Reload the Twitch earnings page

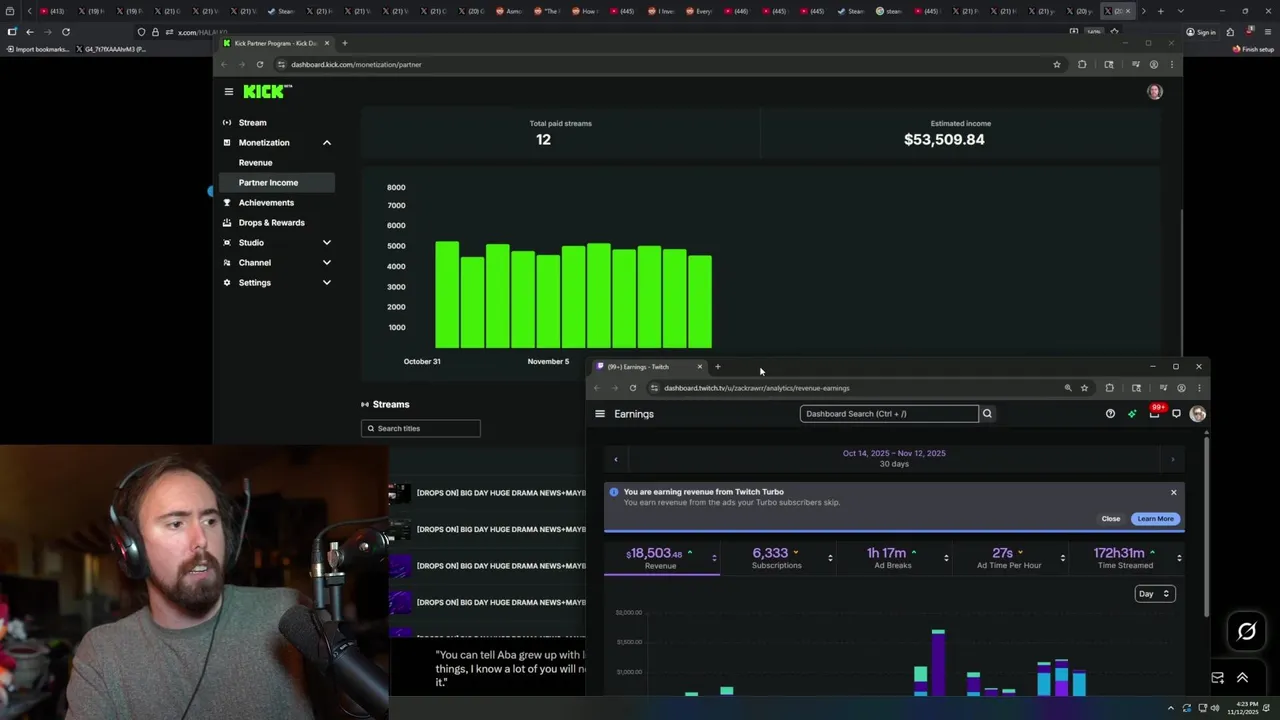(633, 388)
